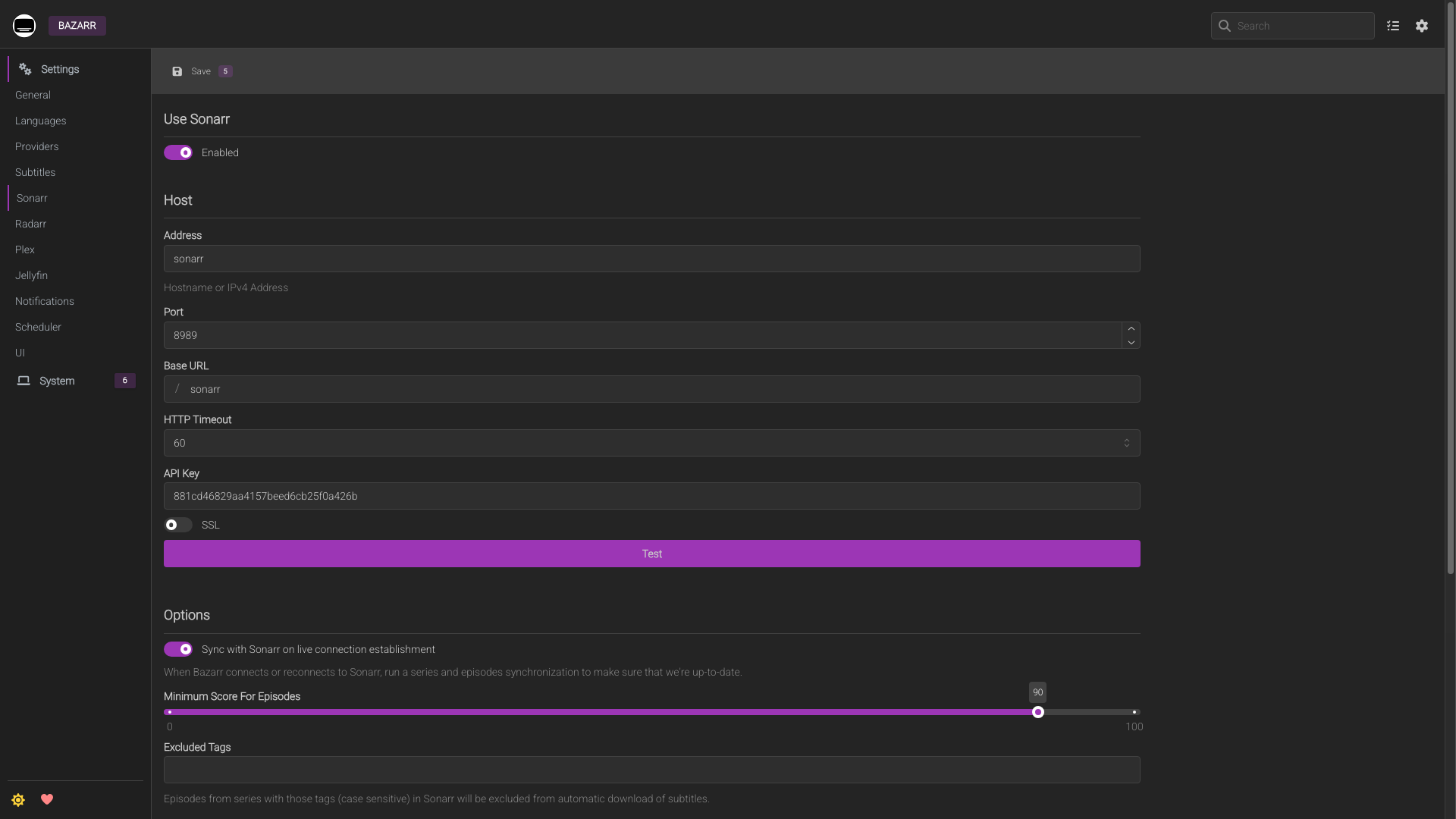
Task: Open Jellyfin settings page
Action: (x=31, y=275)
